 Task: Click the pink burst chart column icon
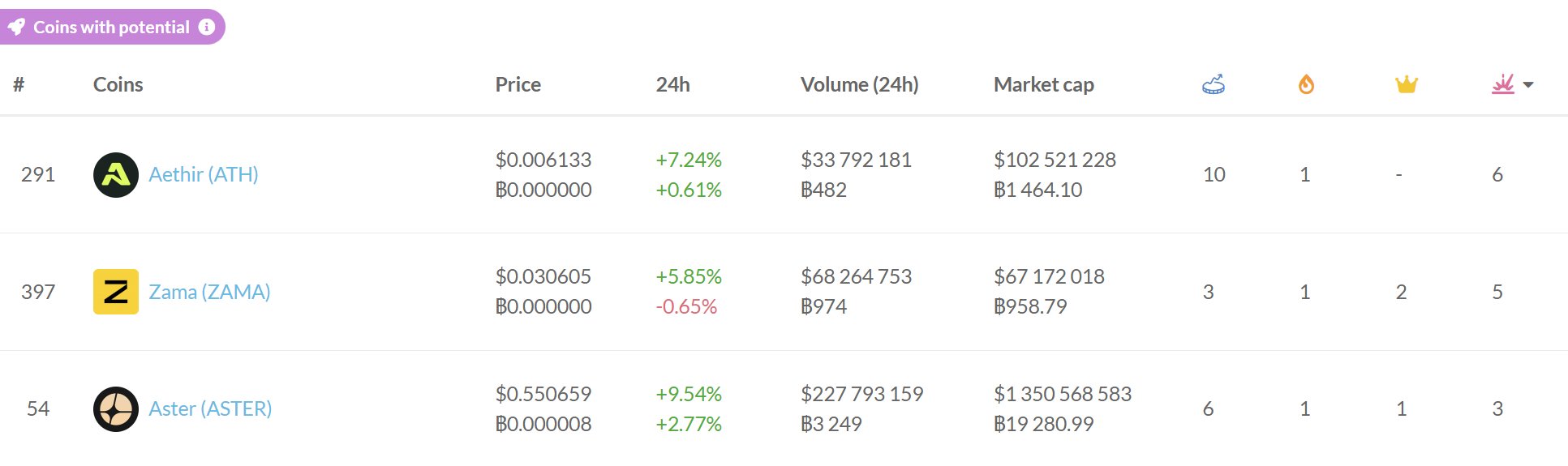(x=1502, y=84)
